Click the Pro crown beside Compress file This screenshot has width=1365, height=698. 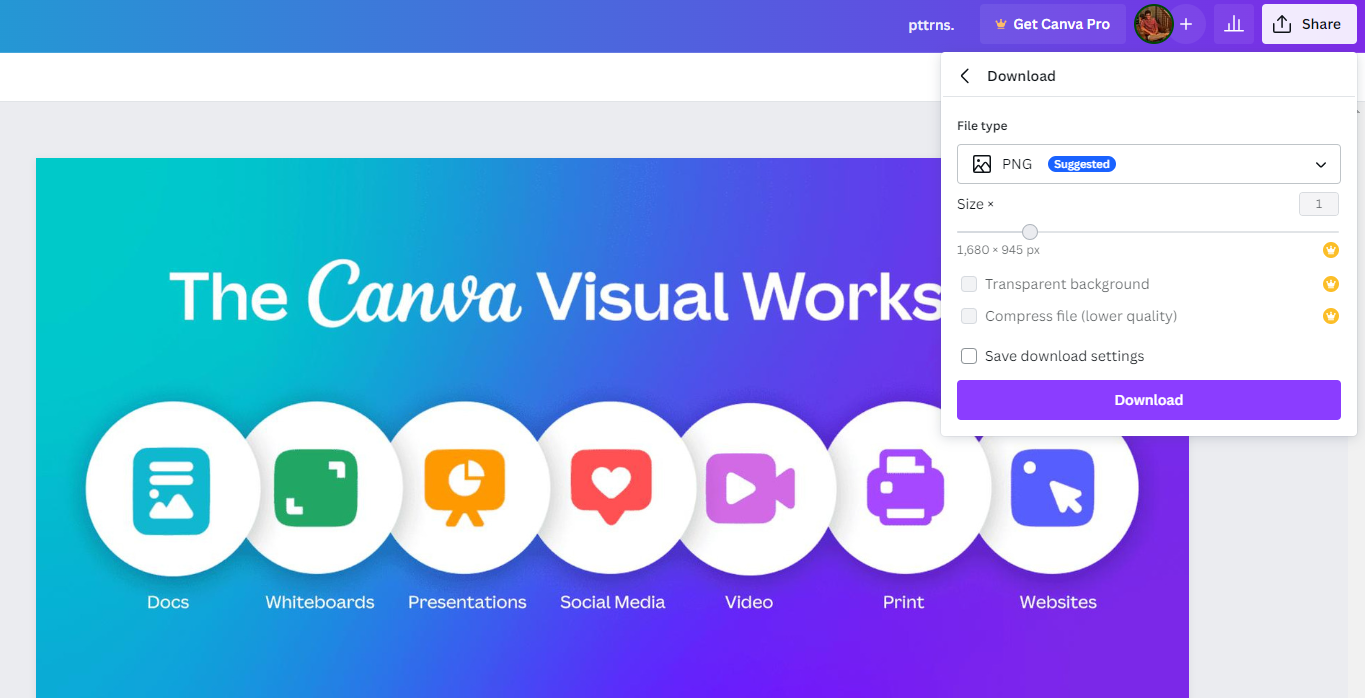coord(1331,316)
